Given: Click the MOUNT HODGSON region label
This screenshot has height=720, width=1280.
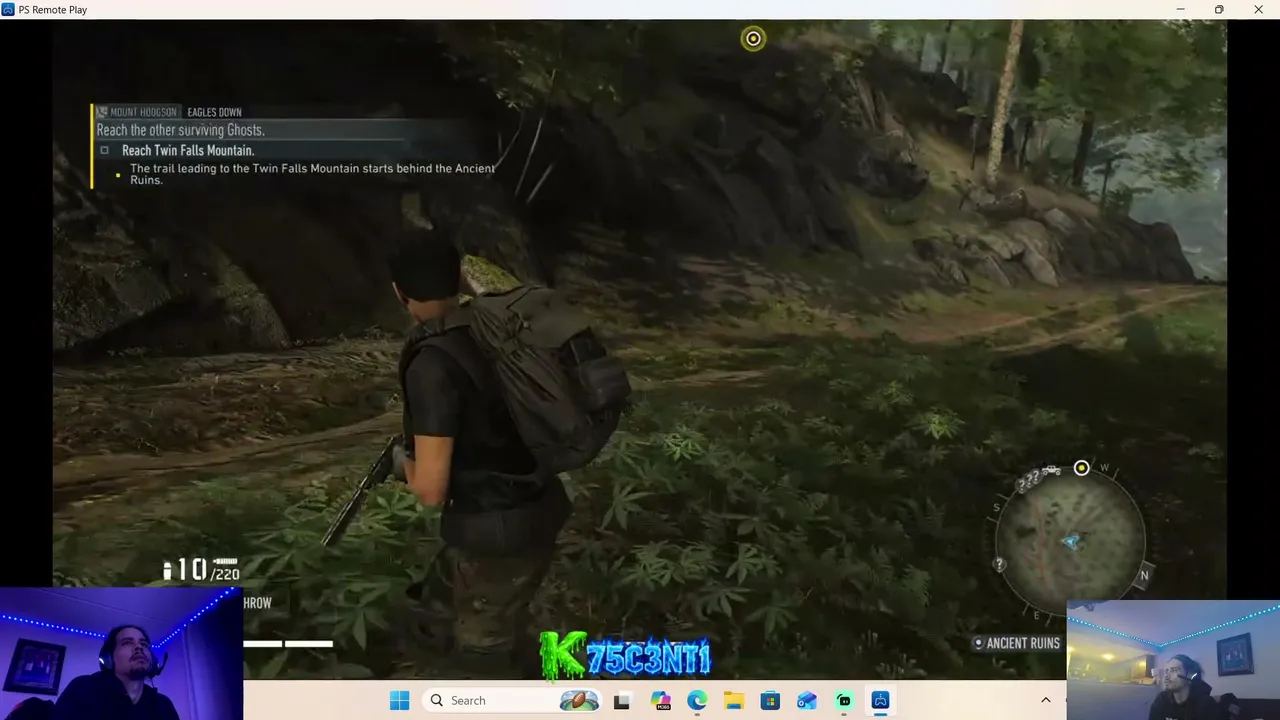Looking at the screenshot, I should (143, 112).
